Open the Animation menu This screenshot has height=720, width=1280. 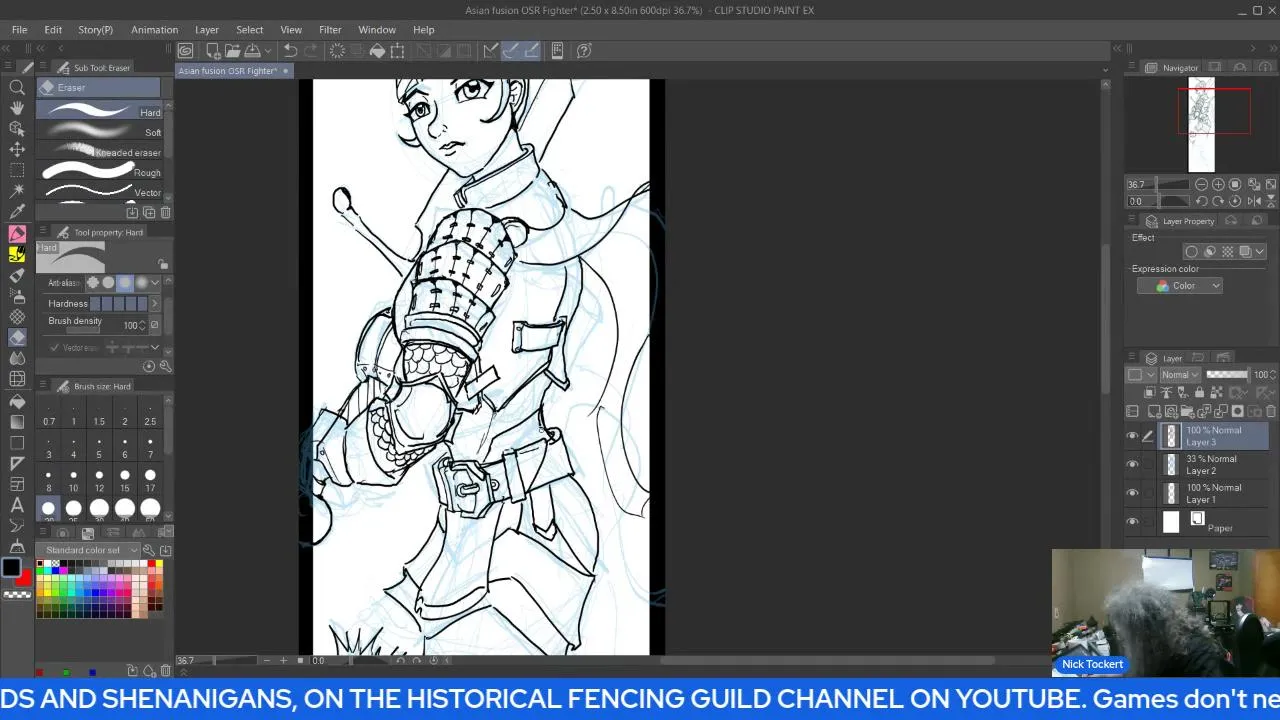(154, 30)
